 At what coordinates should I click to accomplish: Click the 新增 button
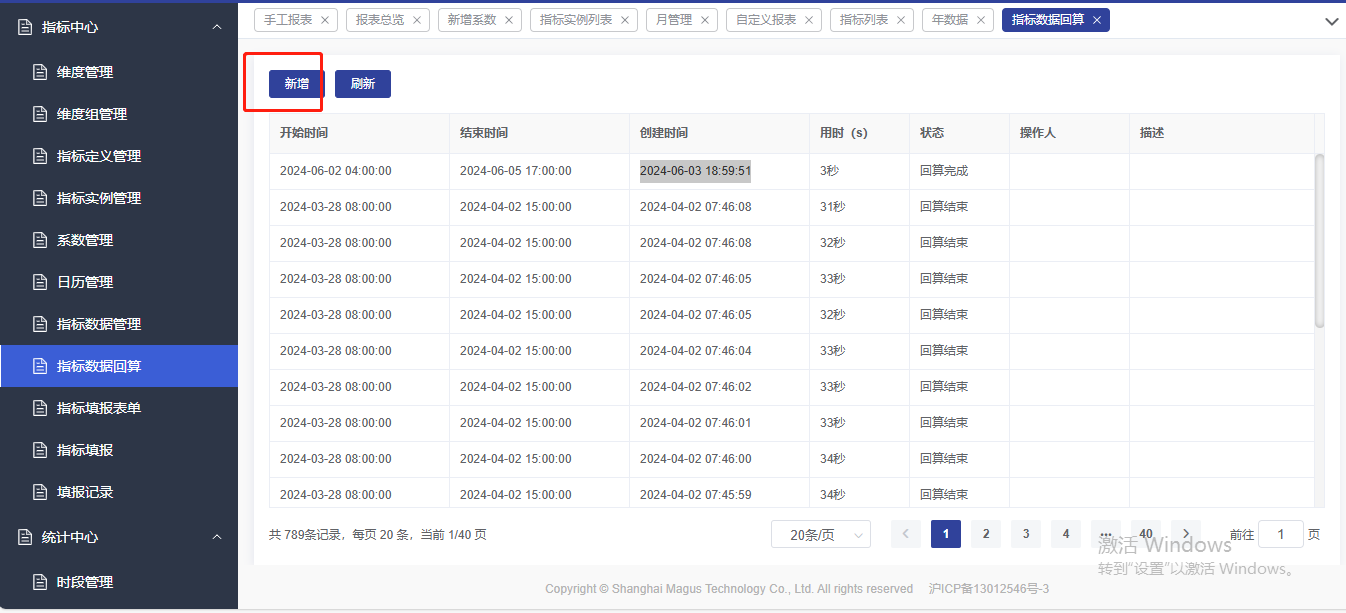point(296,84)
